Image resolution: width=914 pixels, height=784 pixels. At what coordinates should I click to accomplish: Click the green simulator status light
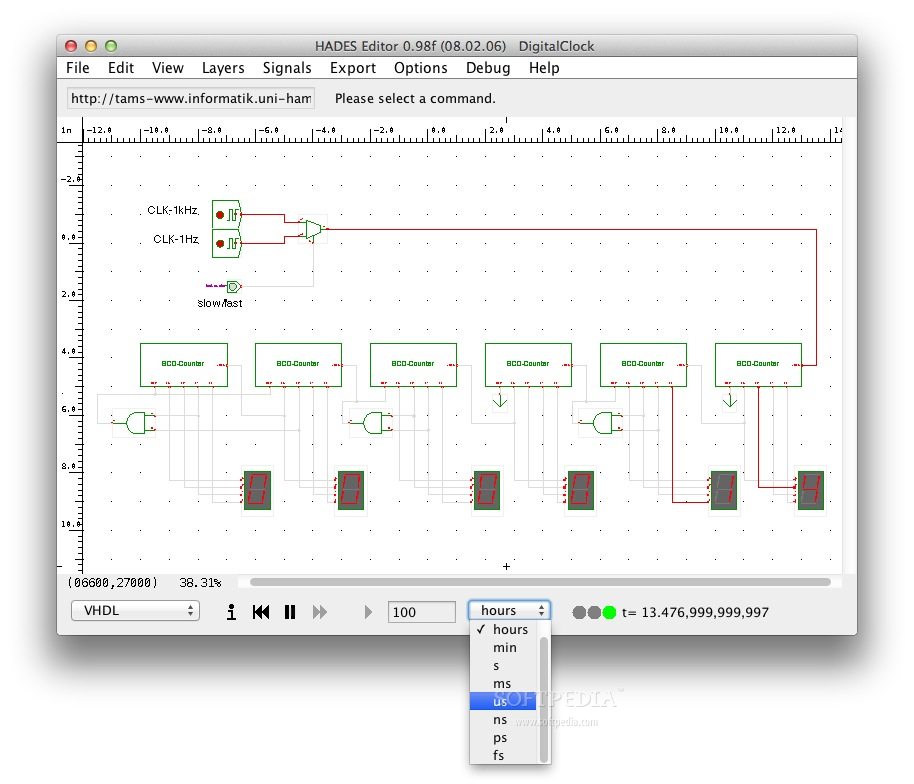pyautogui.click(x=609, y=612)
